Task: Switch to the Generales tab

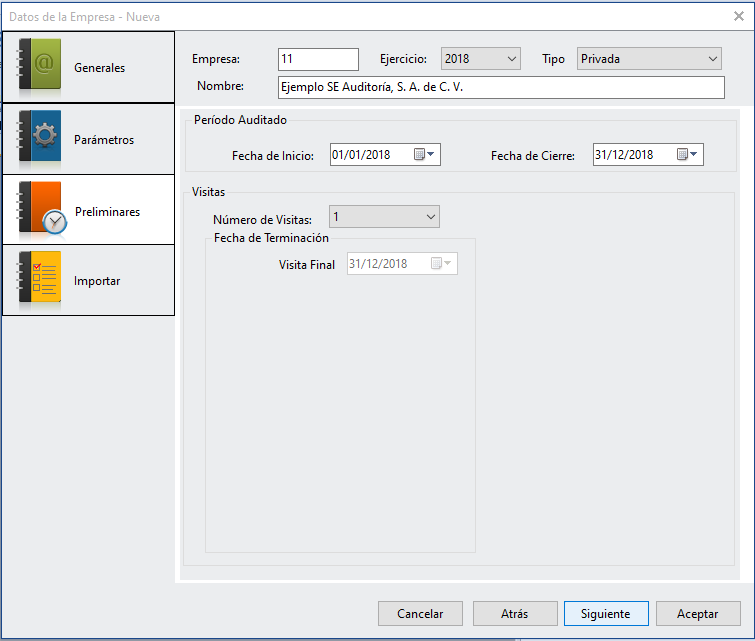Action: click(x=99, y=68)
